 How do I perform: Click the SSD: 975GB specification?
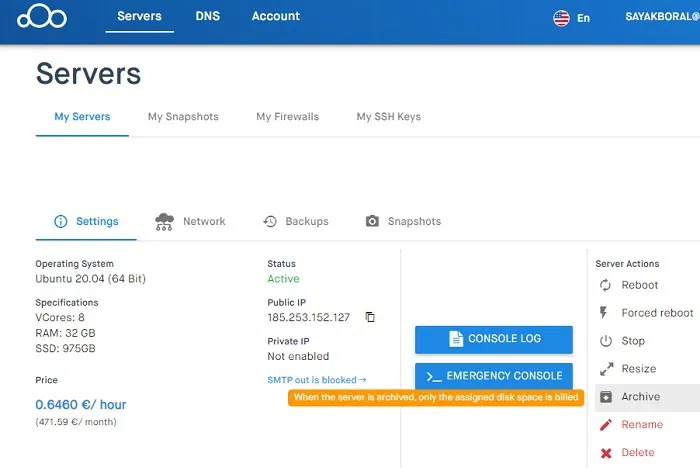(65, 348)
